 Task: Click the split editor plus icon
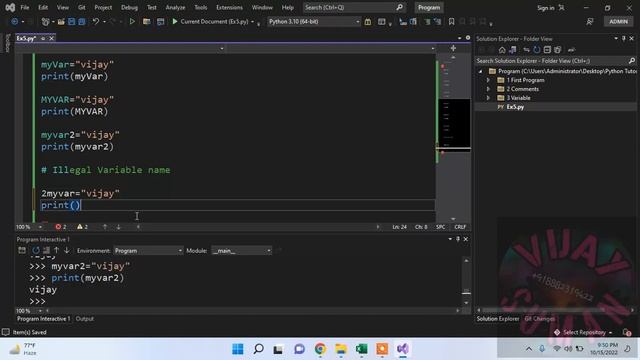pyautogui.click(x=453, y=48)
